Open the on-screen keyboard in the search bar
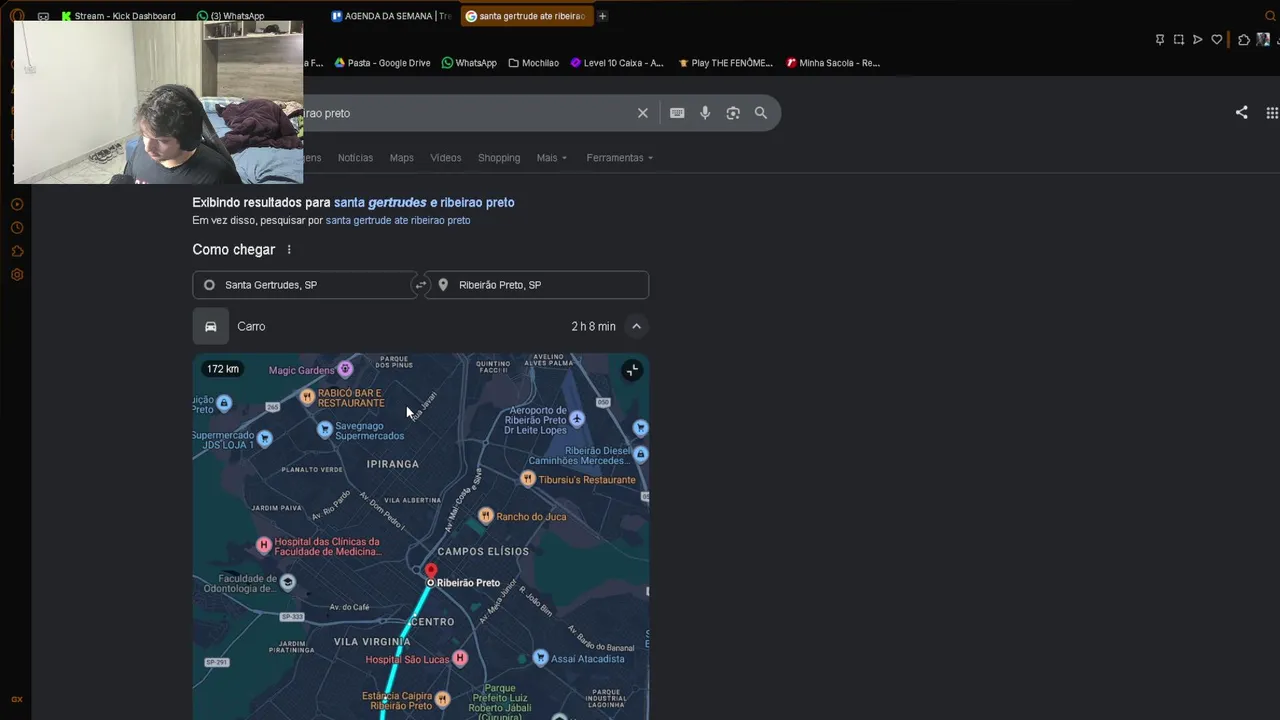The image size is (1280, 720). [677, 113]
